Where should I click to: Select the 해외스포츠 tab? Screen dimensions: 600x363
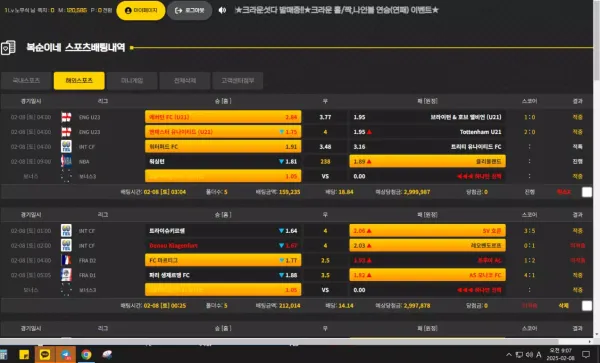(79, 81)
